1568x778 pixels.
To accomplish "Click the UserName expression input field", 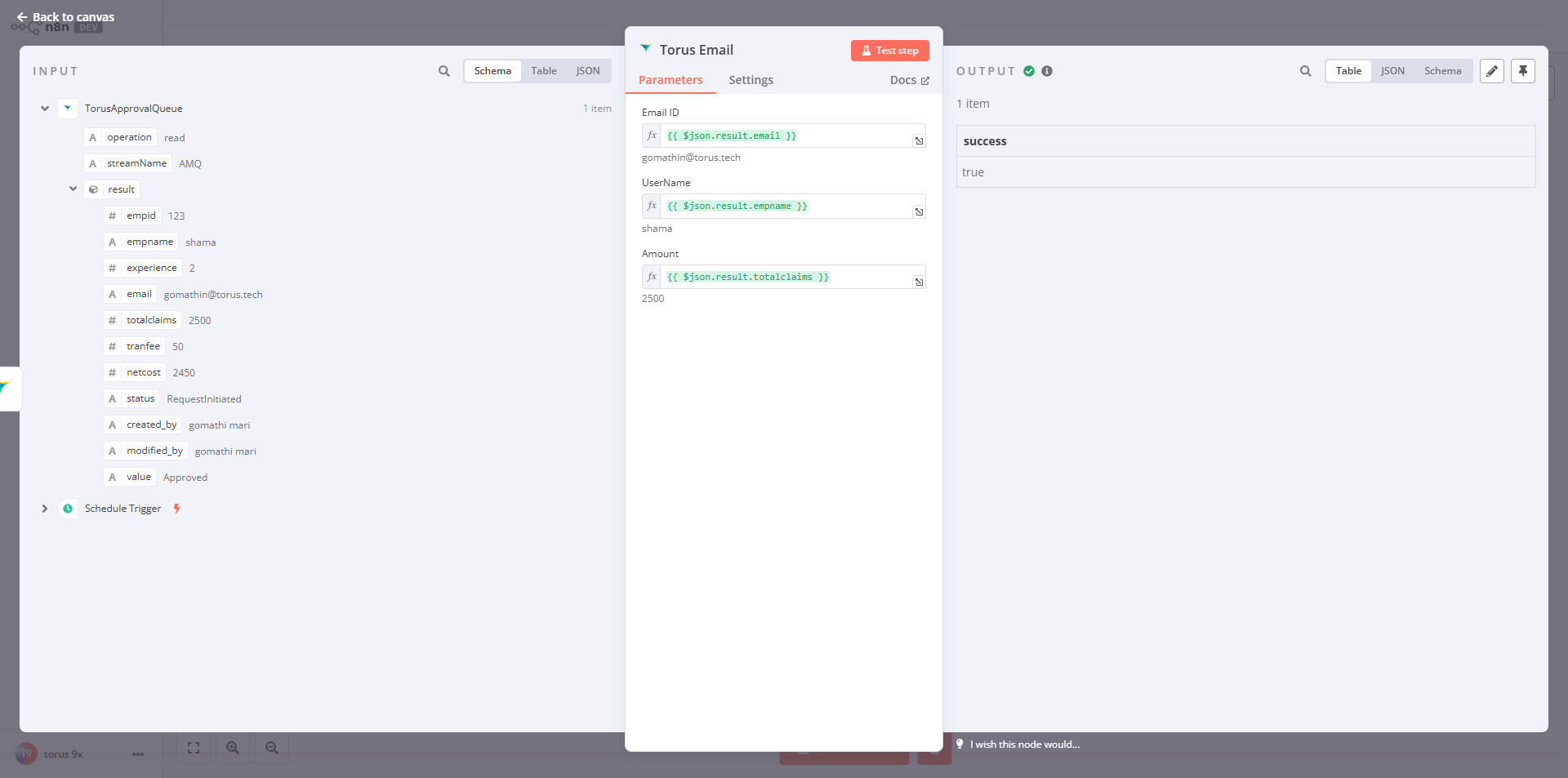I will [784, 207].
